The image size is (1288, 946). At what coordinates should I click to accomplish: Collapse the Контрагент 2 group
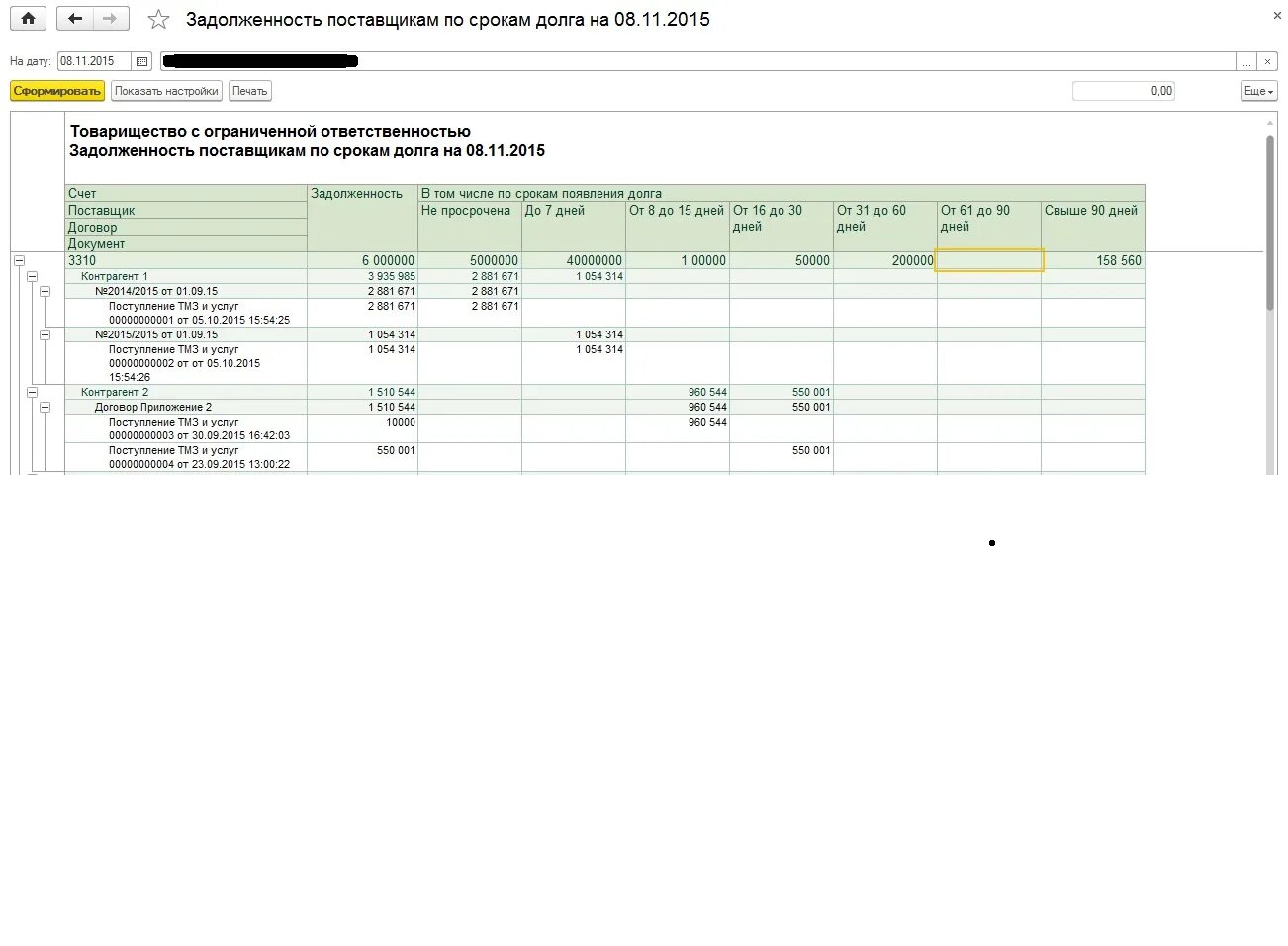pos(32,392)
